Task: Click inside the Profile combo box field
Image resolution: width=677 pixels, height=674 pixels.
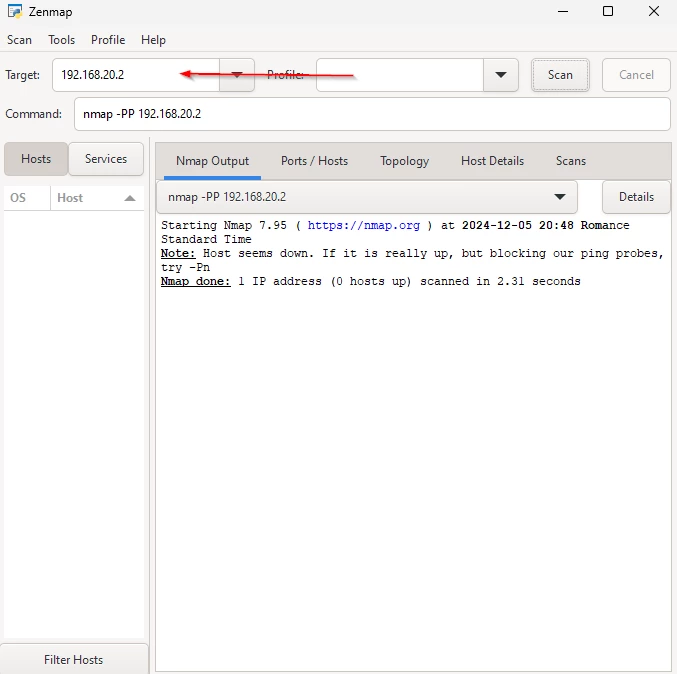Action: 399,75
